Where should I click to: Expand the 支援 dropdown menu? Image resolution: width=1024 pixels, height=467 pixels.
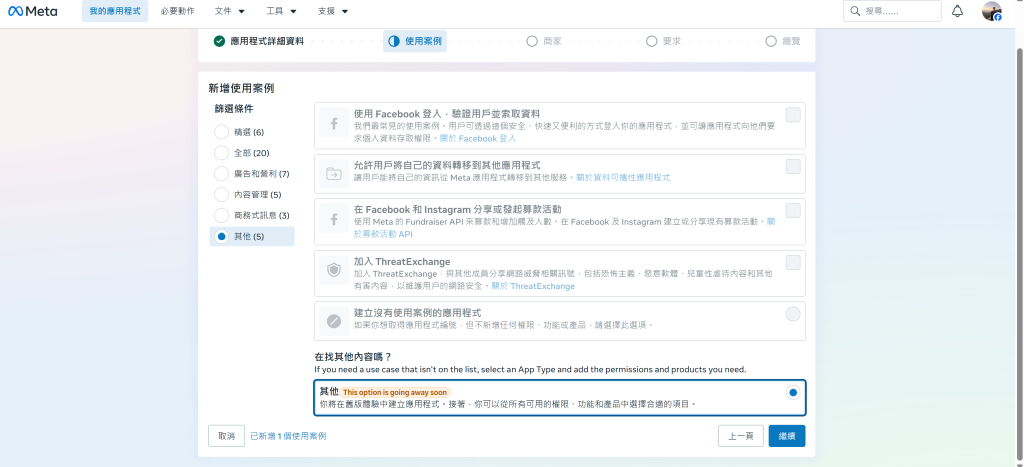(333, 11)
